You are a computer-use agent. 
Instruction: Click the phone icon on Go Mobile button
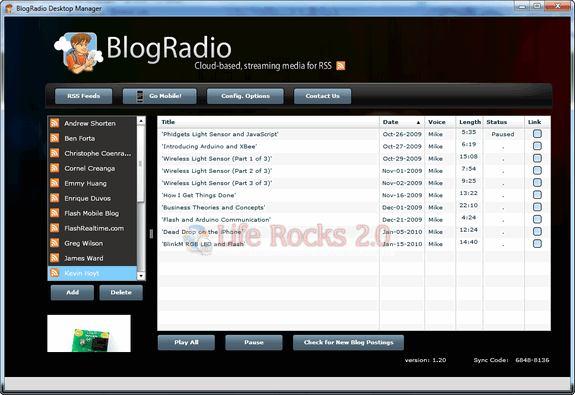[x=140, y=96]
